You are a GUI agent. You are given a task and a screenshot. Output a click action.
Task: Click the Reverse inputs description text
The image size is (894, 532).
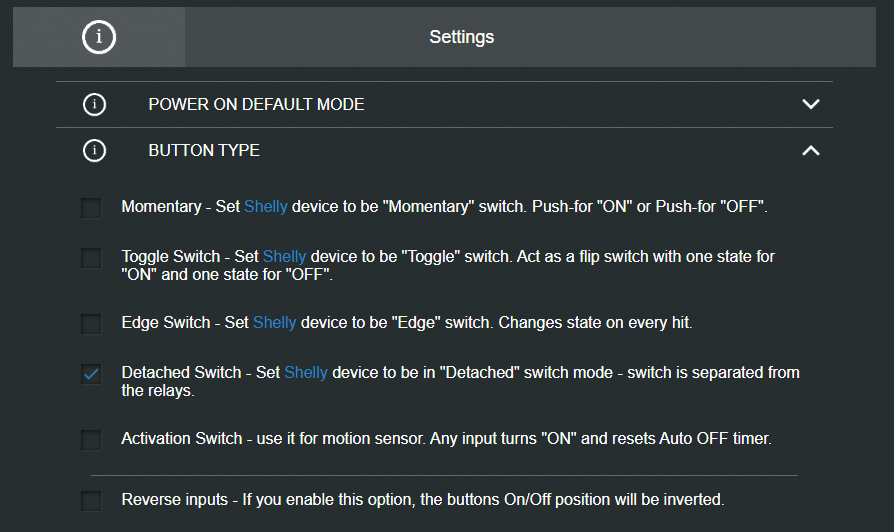tap(422, 499)
